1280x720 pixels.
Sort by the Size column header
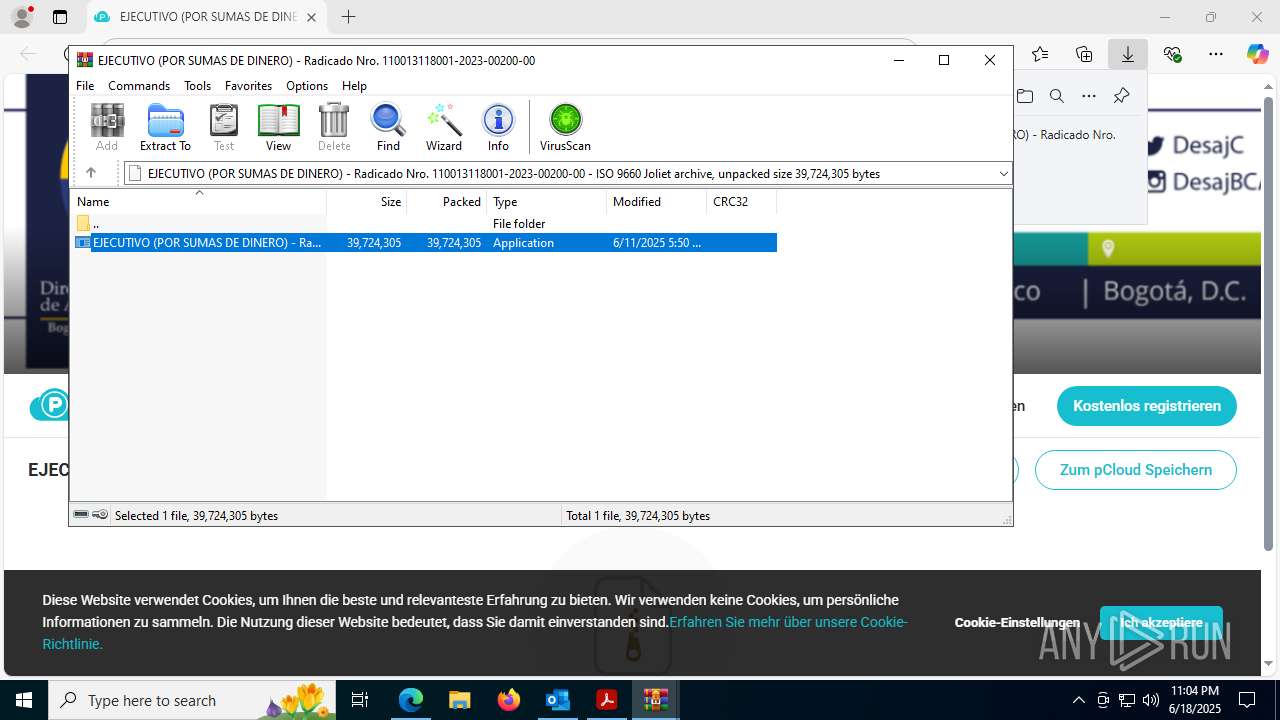(367, 202)
